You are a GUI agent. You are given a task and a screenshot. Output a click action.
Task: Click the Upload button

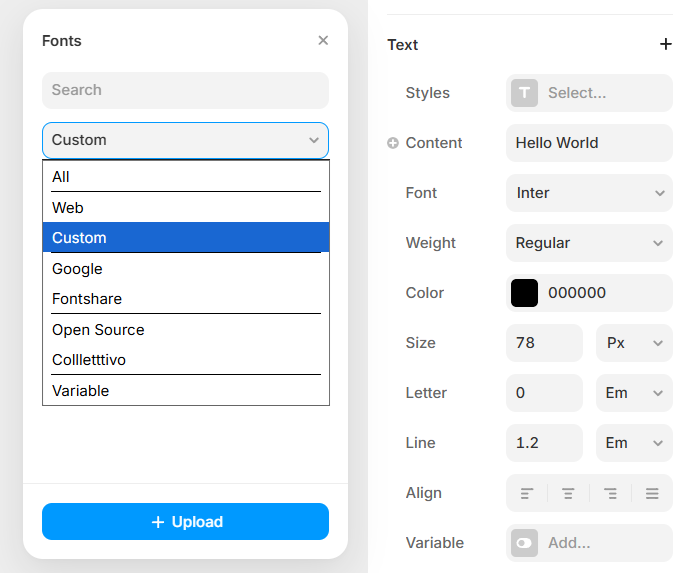pyautogui.click(x=185, y=522)
